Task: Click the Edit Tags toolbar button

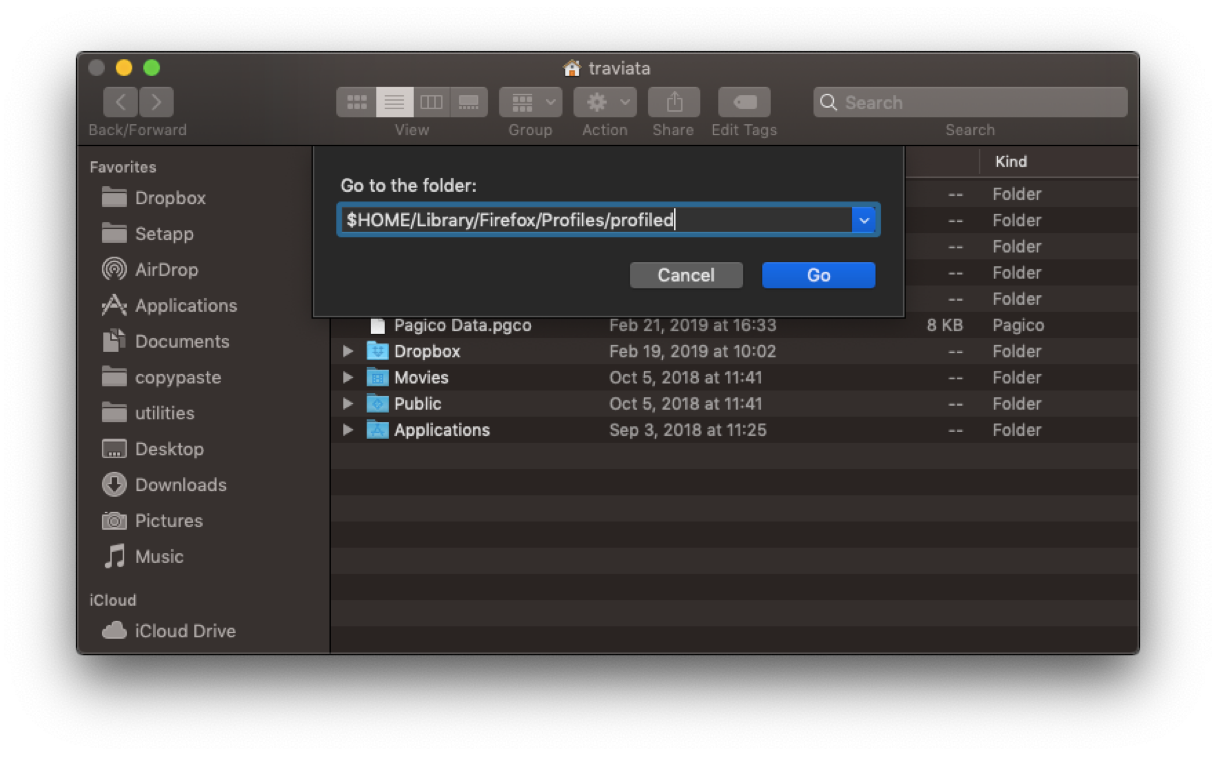Action: pos(744,102)
